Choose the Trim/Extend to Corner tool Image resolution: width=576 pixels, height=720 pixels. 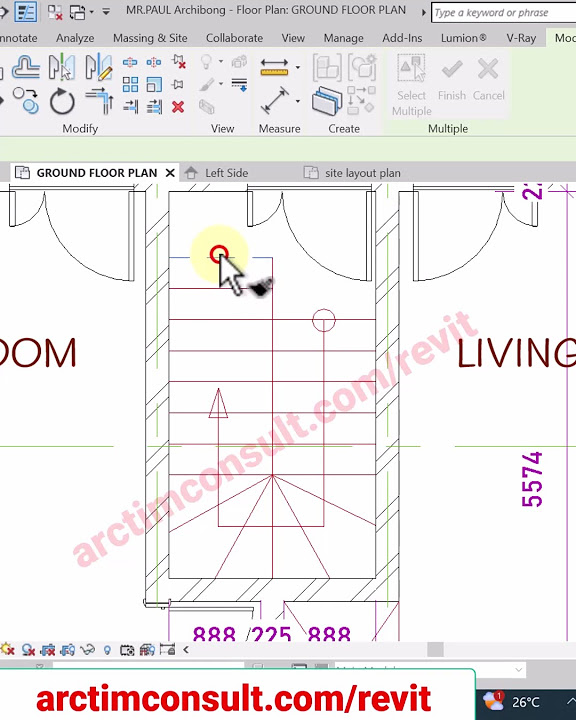click(99, 101)
